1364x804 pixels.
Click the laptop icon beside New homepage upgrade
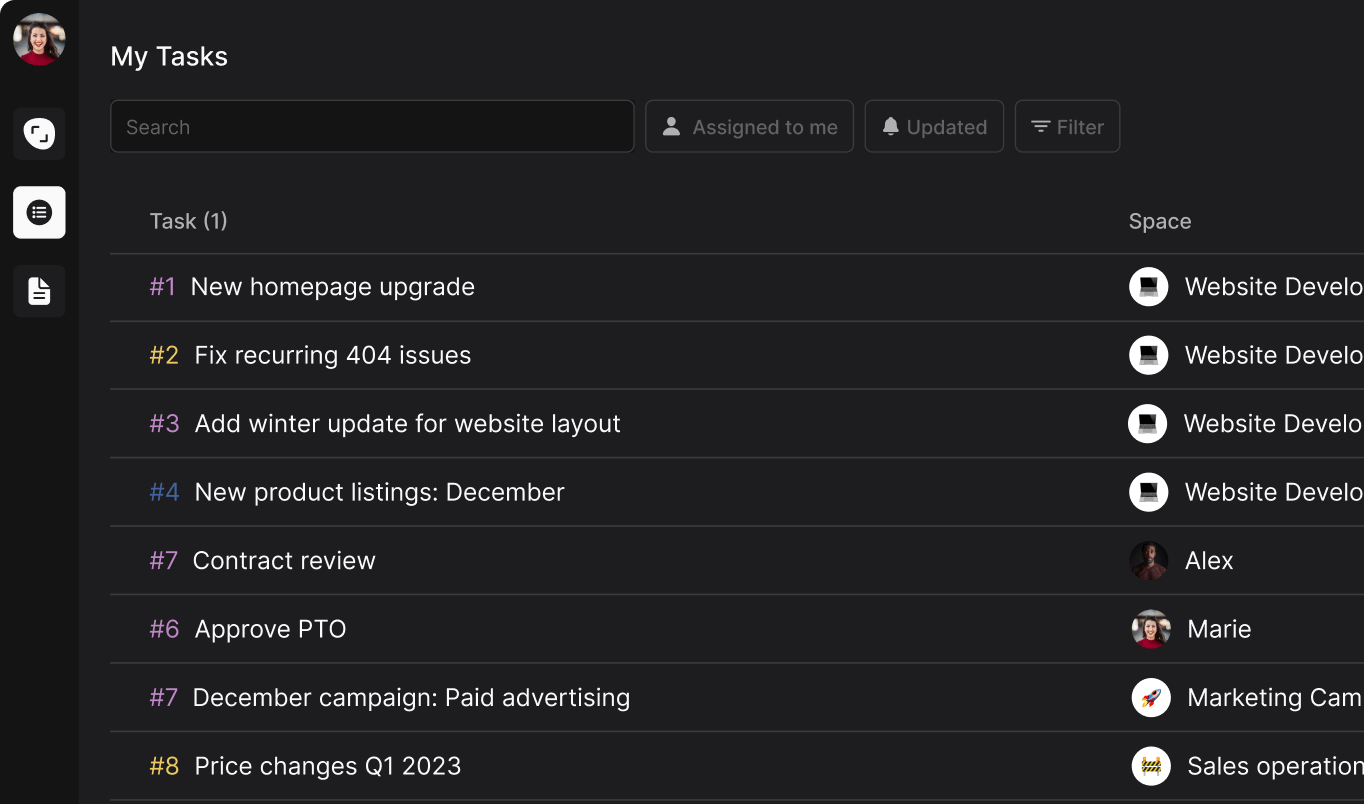point(1148,287)
